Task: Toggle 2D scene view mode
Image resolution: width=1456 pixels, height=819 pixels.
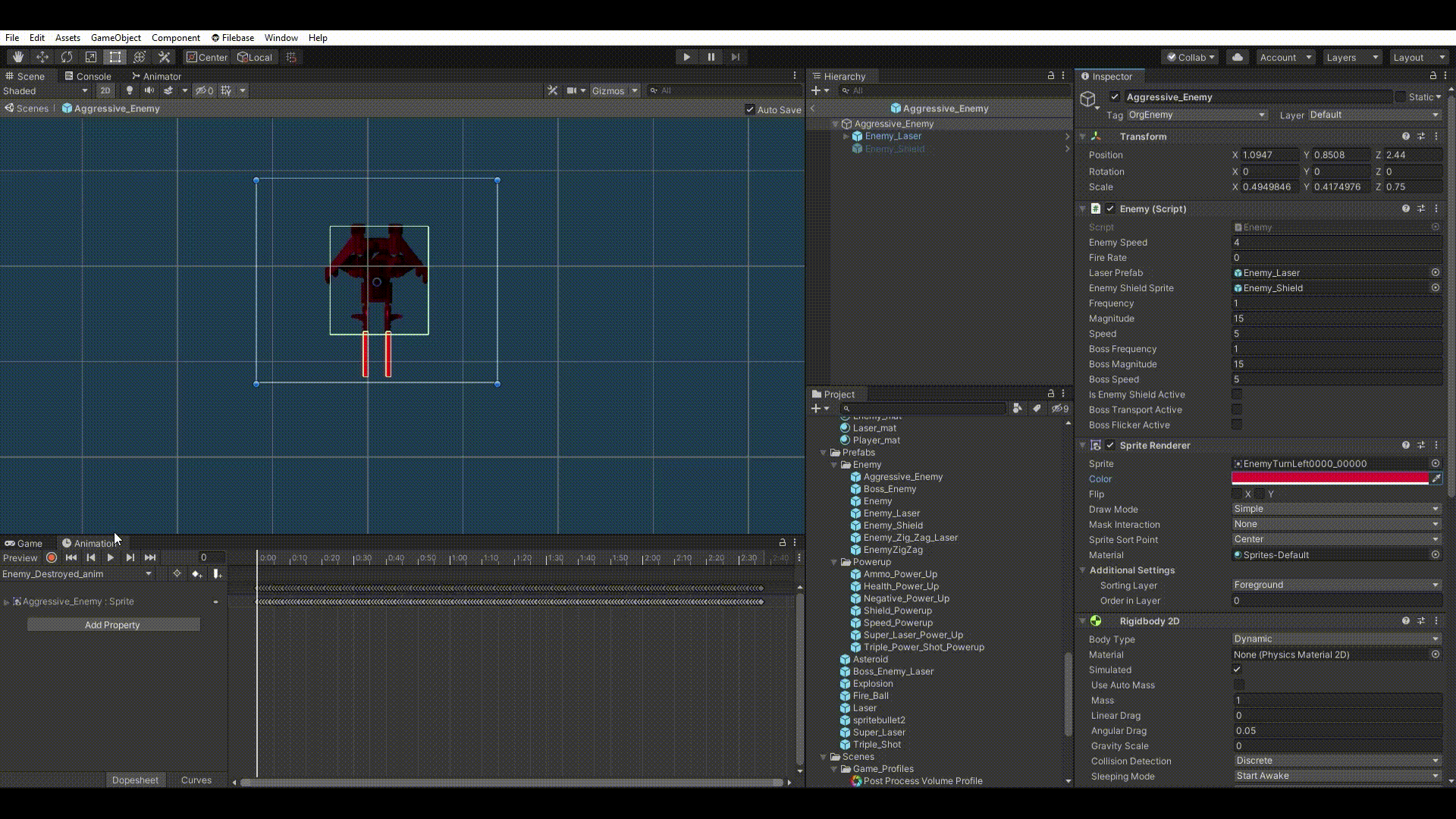Action: pos(105,90)
